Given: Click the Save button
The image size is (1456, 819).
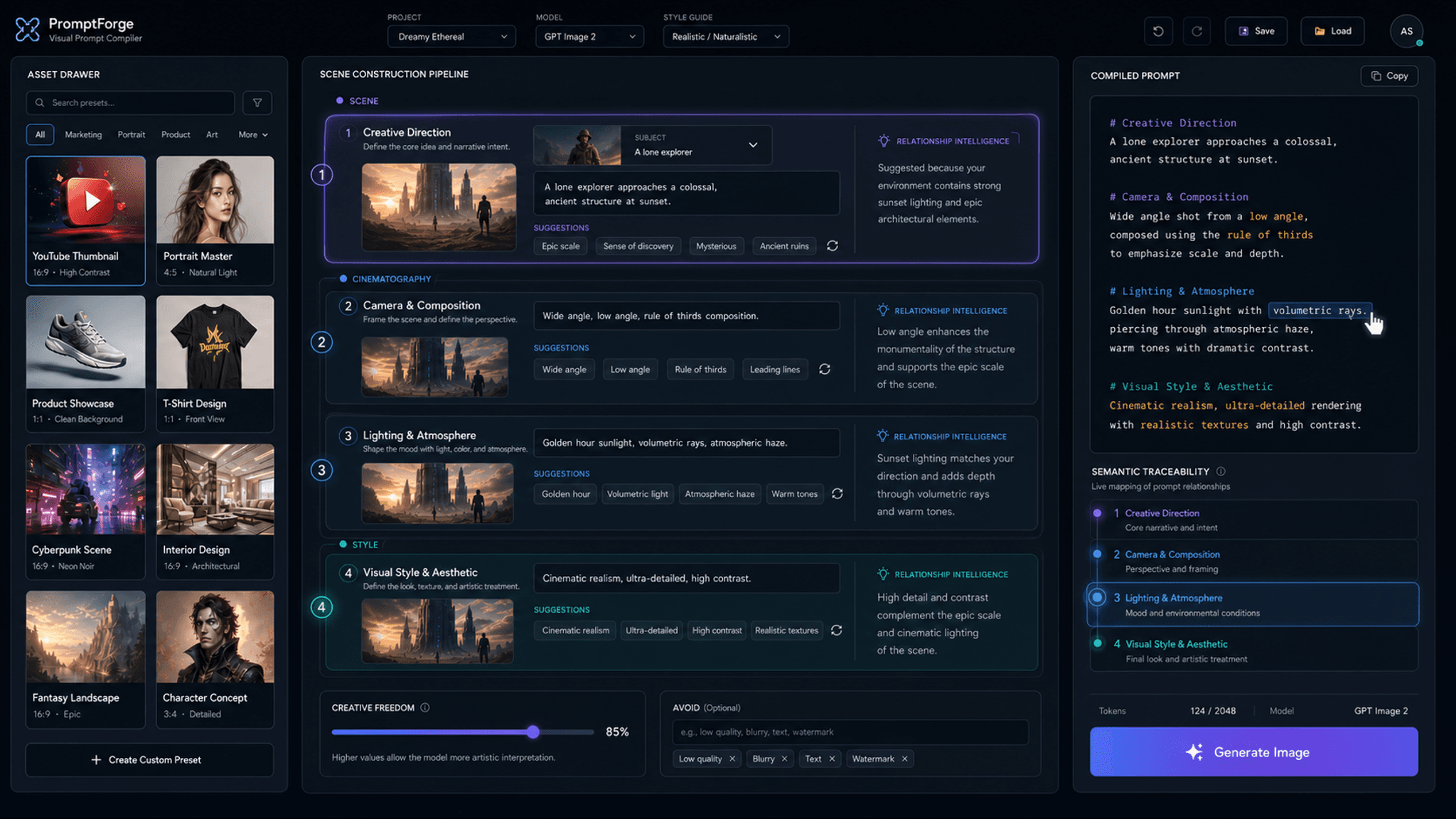Looking at the screenshot, I should pos(1256,31).
